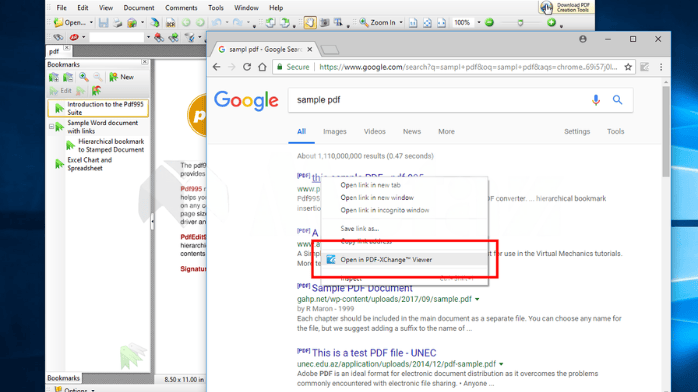Open dropdown beside gahp.net sample.pdf URL
Screen dimensions: 698x392
click(x=477, y=299)
